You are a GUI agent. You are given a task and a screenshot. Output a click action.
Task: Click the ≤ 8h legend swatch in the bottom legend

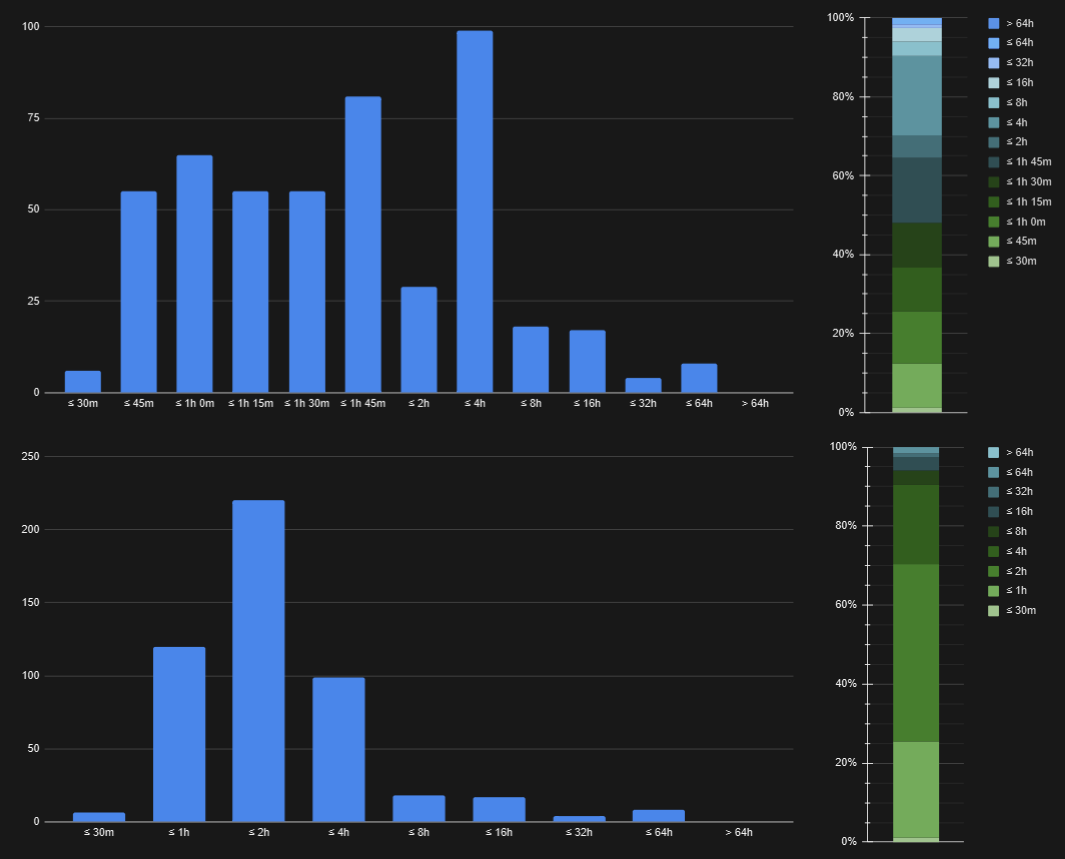(x=994, y=532)
